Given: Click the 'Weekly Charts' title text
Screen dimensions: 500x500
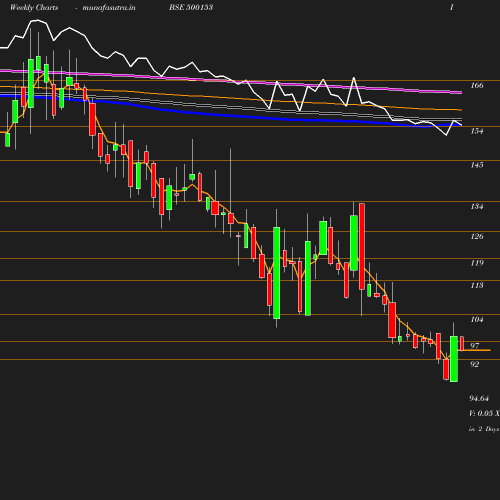Looking at the screenshot, I should [x=34, y=7].
